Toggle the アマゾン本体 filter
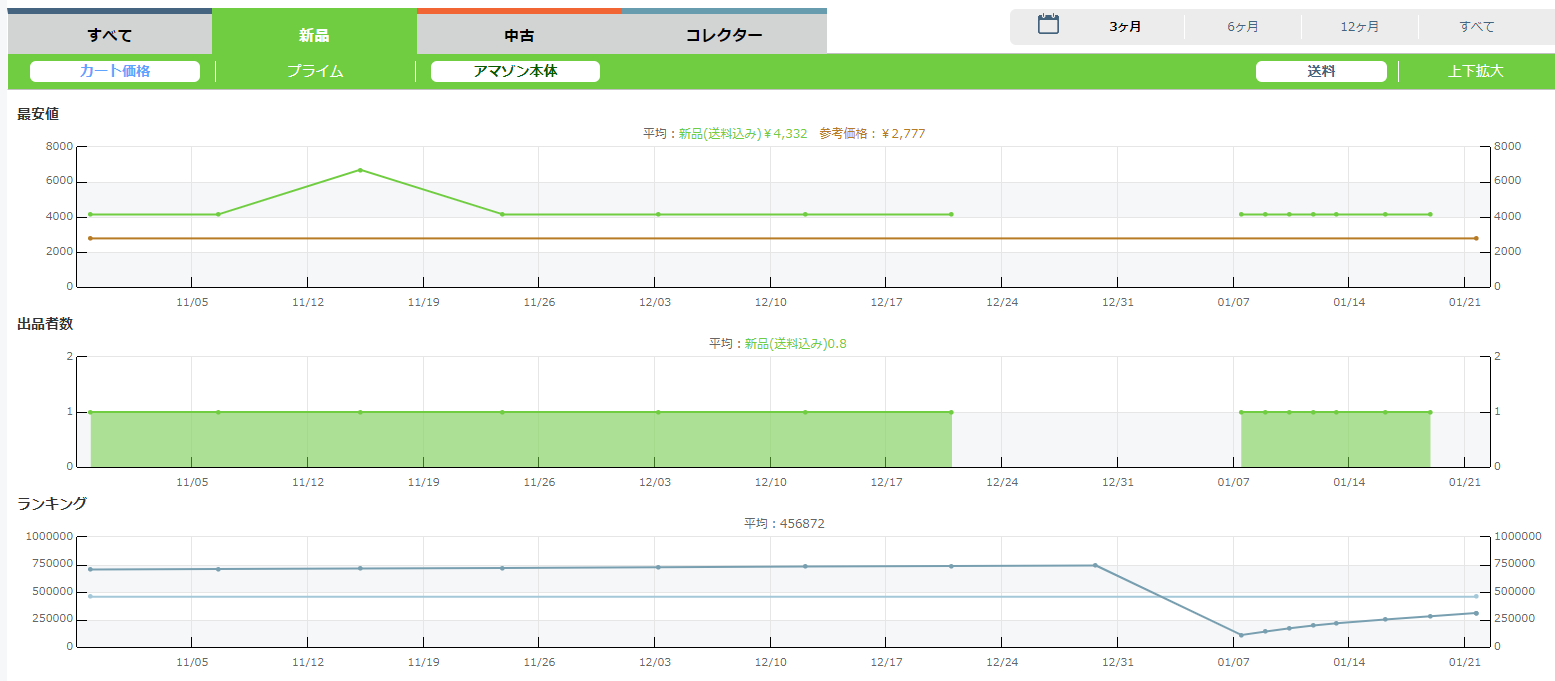This screenshot has height=681, width=1555. pyautogui.click(x=515, y=71)
